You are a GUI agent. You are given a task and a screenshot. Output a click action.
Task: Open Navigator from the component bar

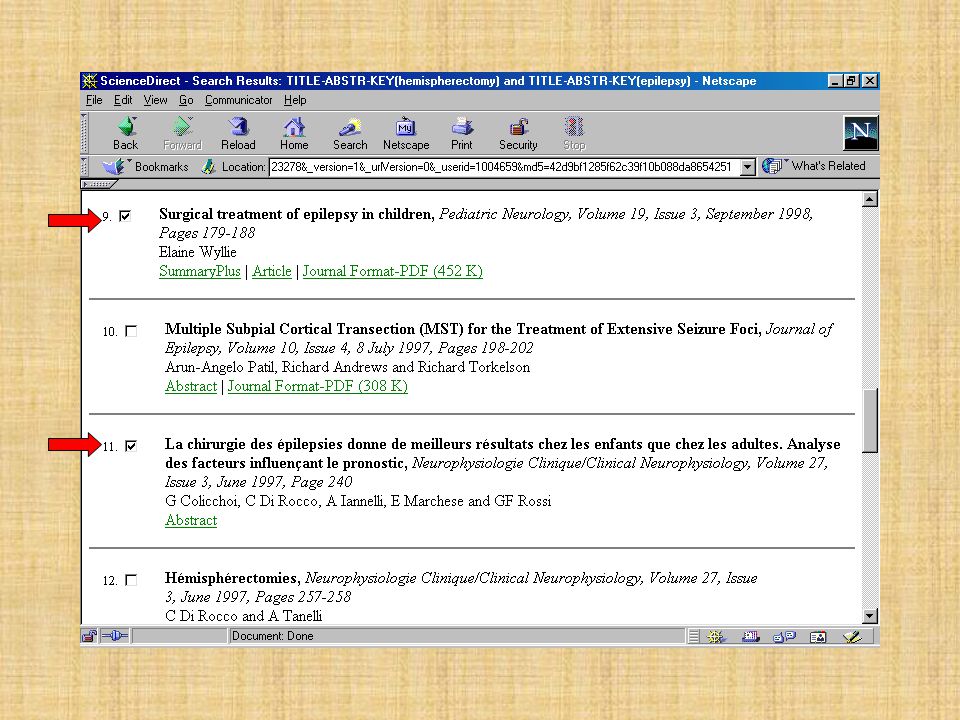tap(715, 637)
